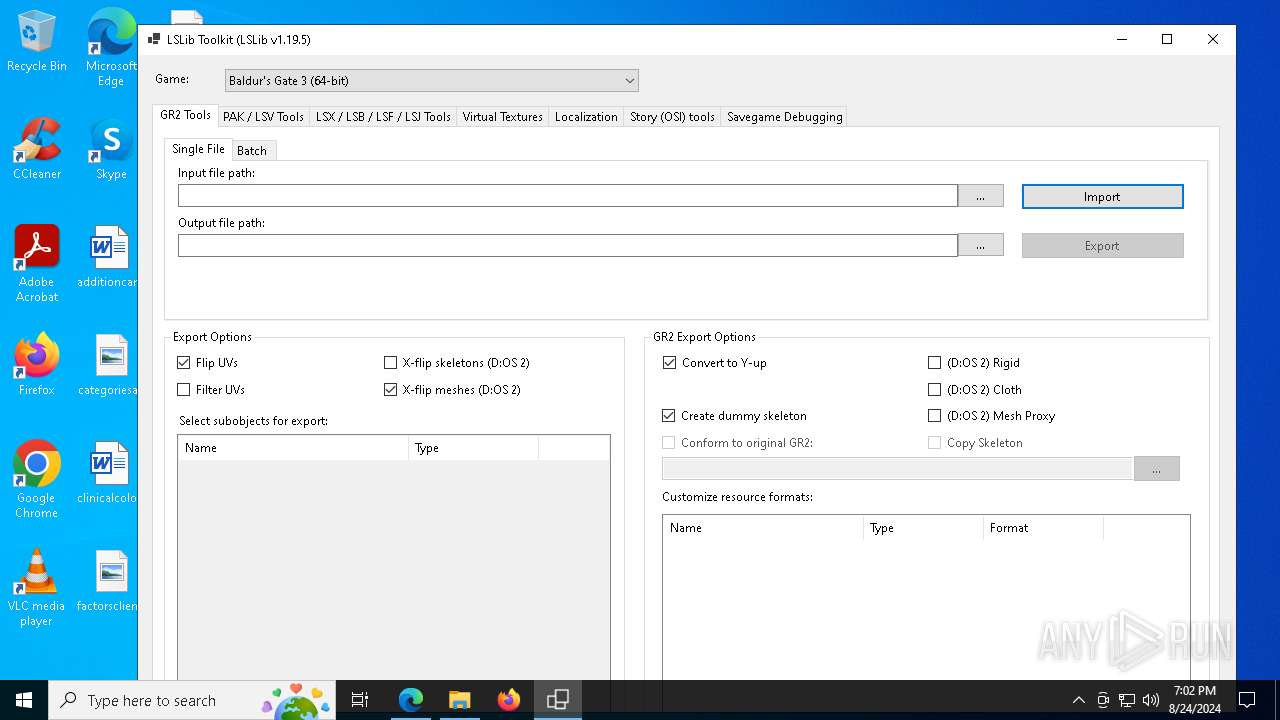The height and width of the screenshot is (720, 1280).
Task: Click the Import button
Action: pyautogui.click(x=1102, y=197)
